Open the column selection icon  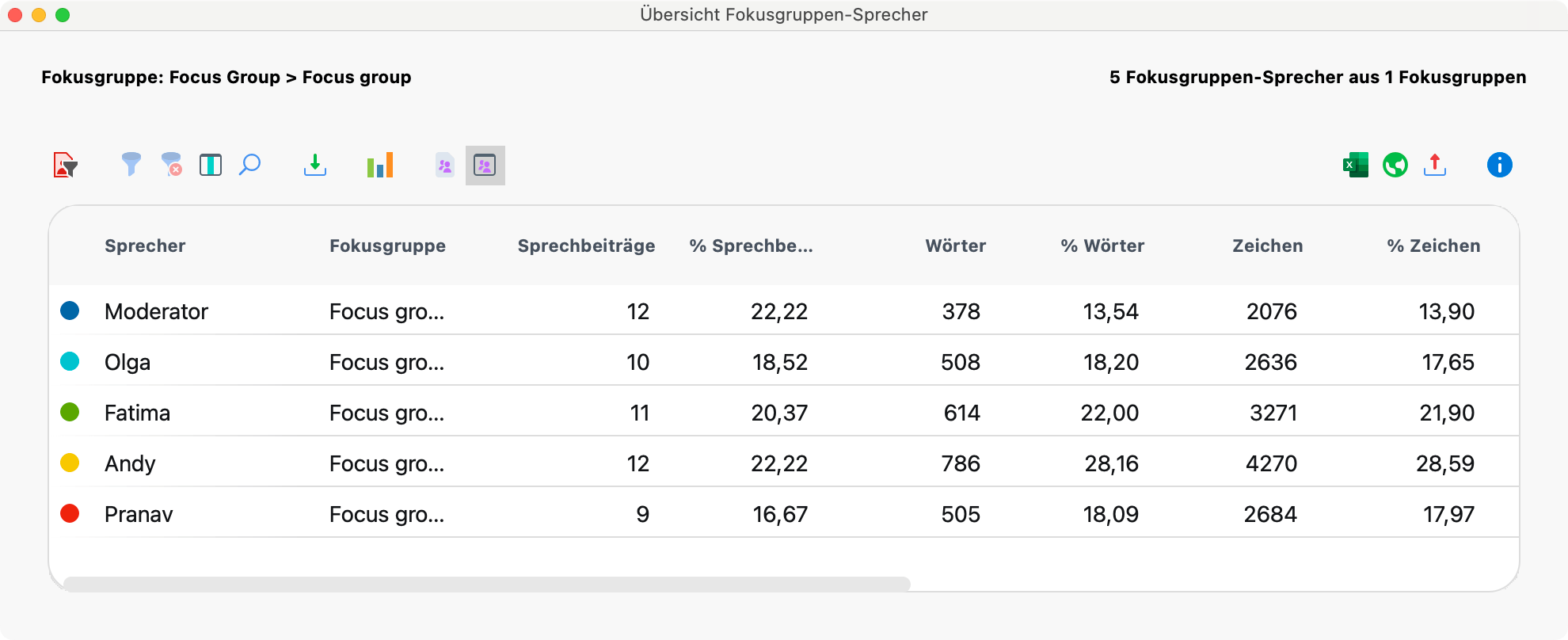click(211, 165)
